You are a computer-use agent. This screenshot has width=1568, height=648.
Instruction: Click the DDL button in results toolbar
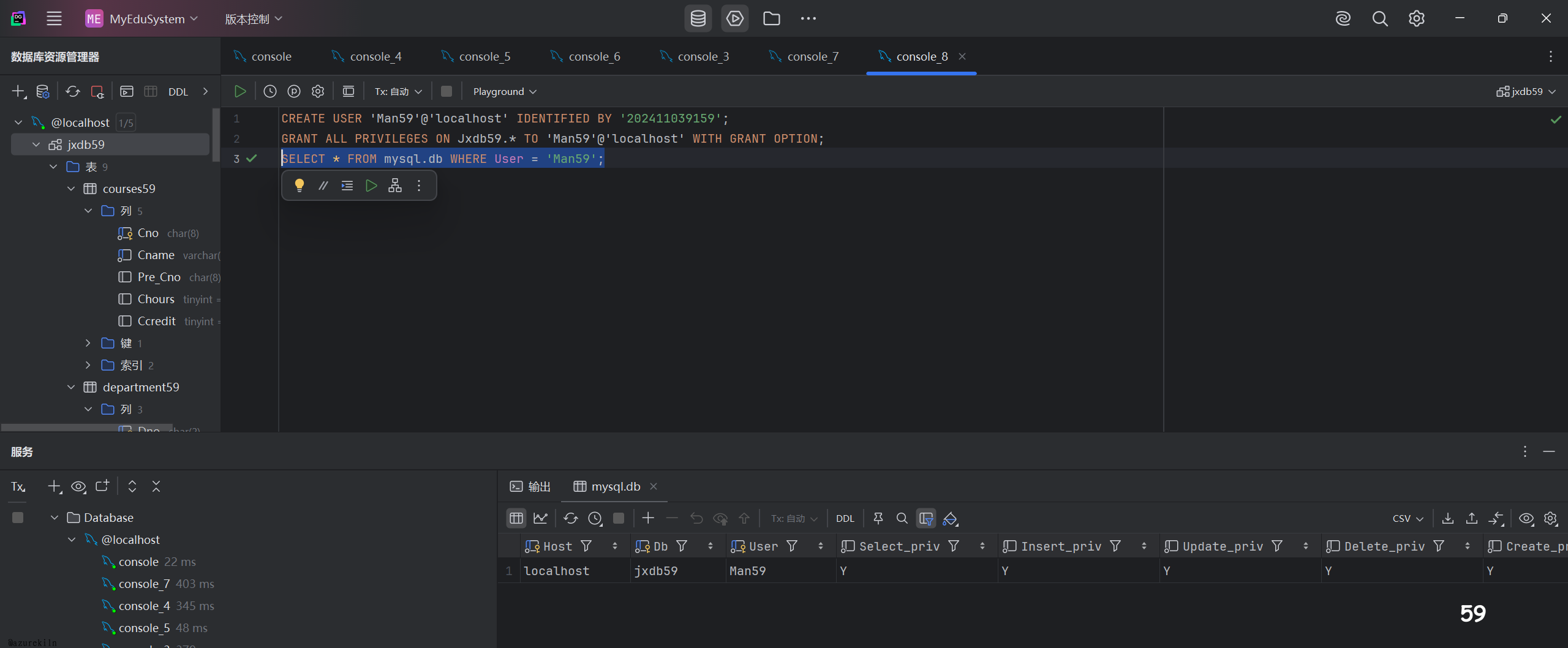click(x=845, y=518)
